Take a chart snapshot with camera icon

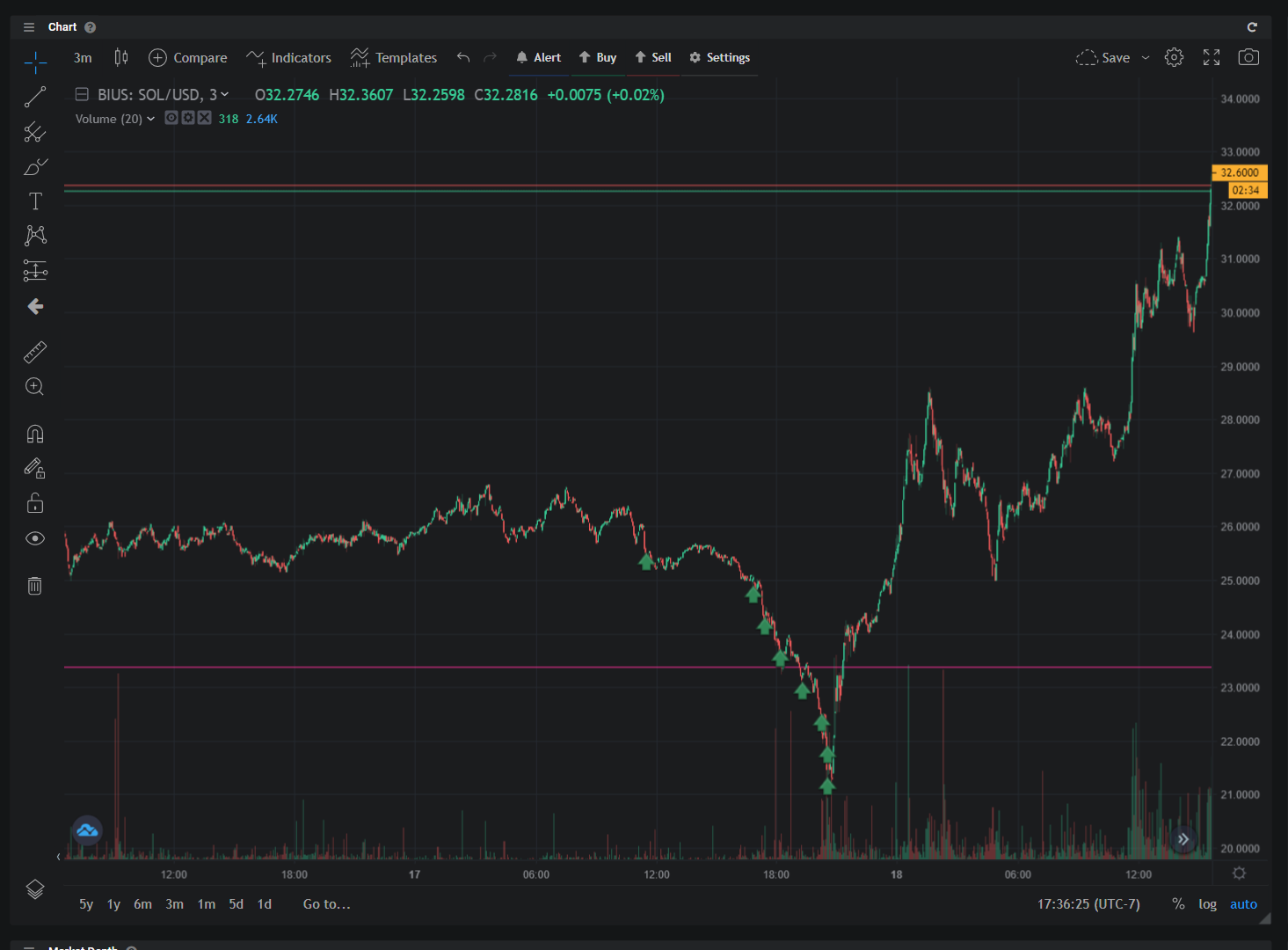pos(1248,58)
